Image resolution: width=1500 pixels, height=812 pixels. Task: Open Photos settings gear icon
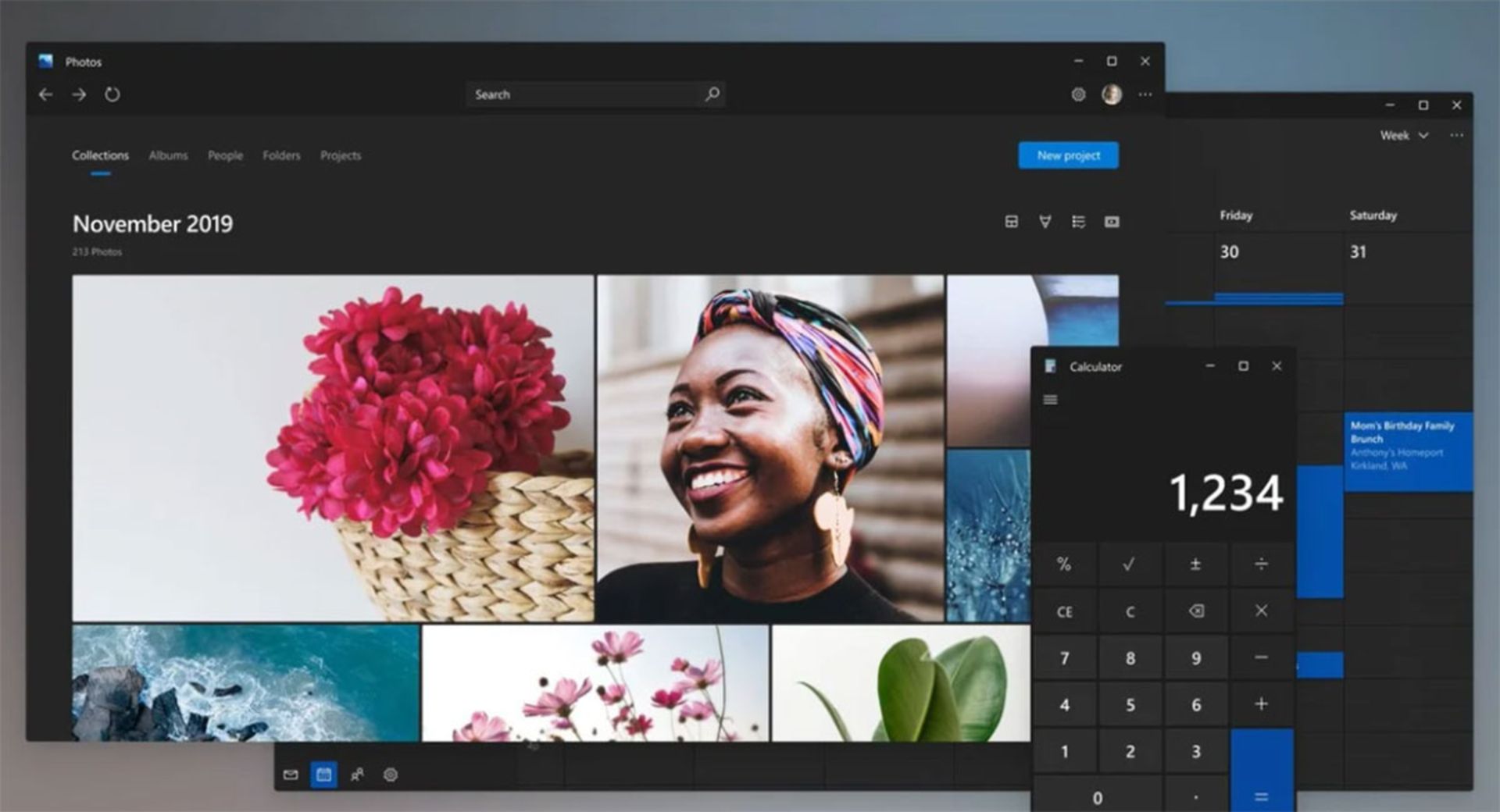click(1078, 94)
